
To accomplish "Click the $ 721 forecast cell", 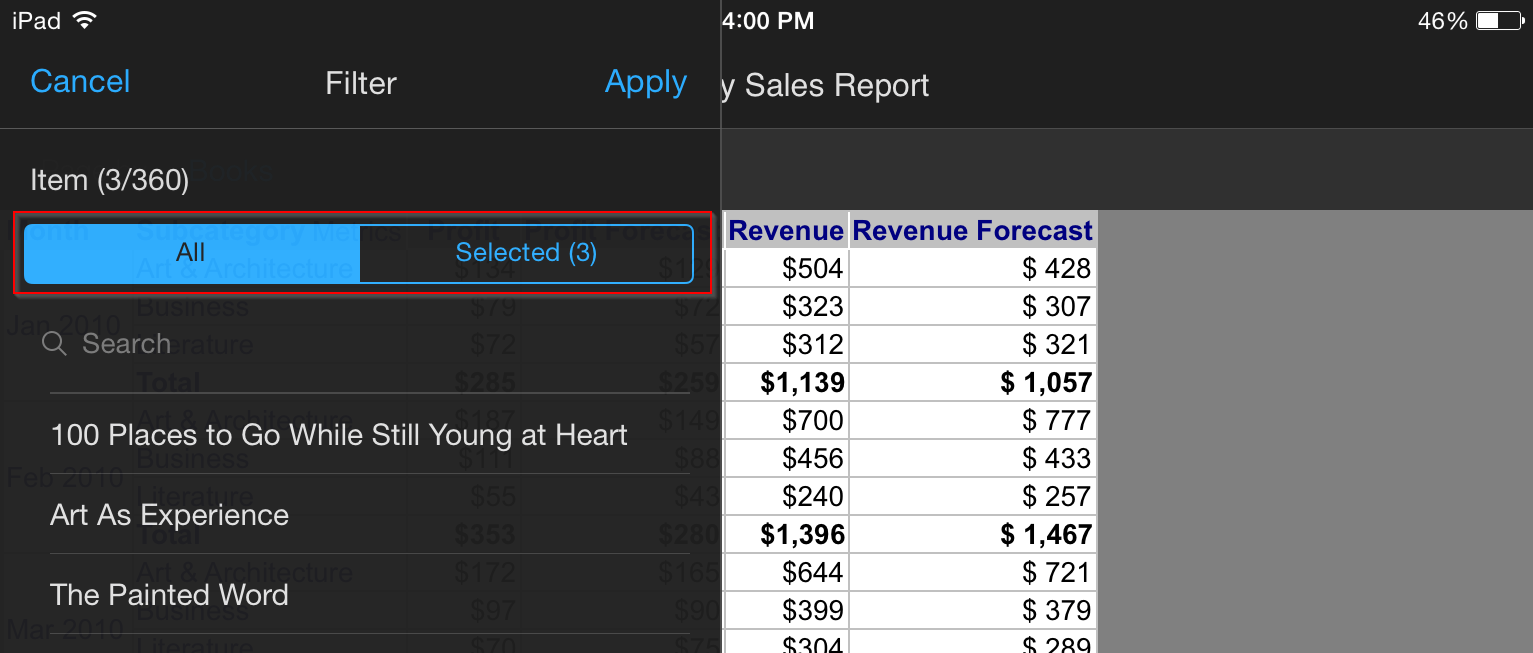I will point(973,572).
